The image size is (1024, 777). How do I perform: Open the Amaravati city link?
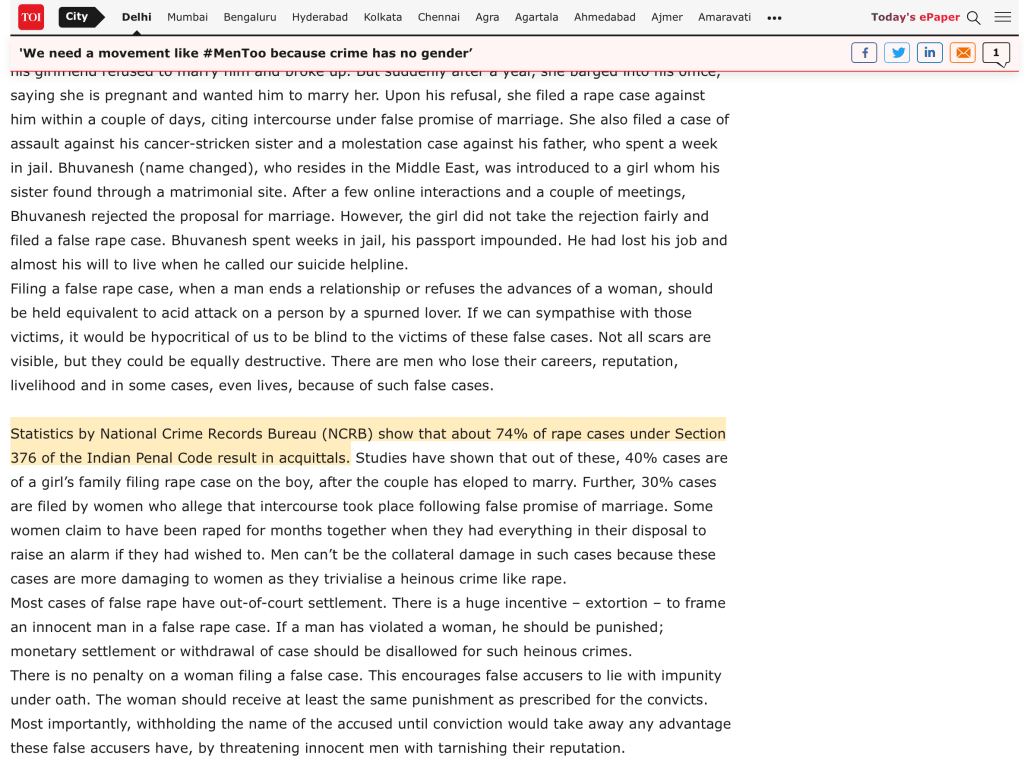coord(725,17)
